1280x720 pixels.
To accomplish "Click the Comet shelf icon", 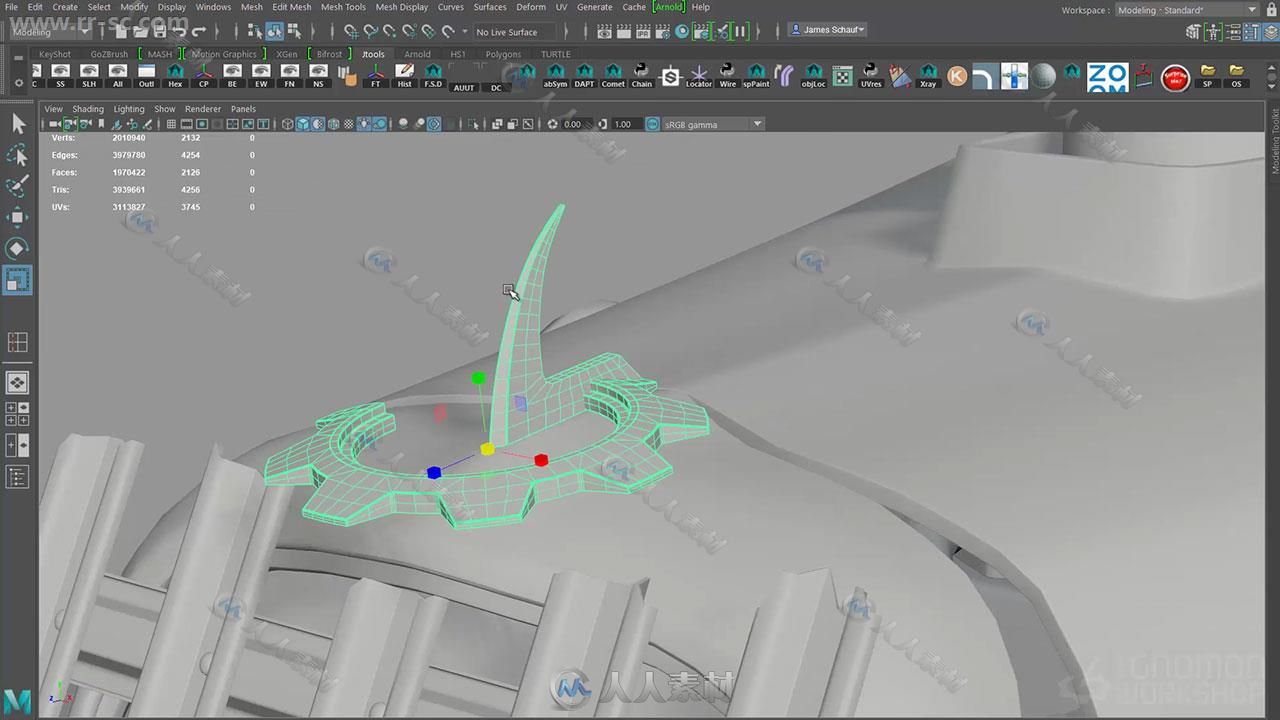I will 613,76.
